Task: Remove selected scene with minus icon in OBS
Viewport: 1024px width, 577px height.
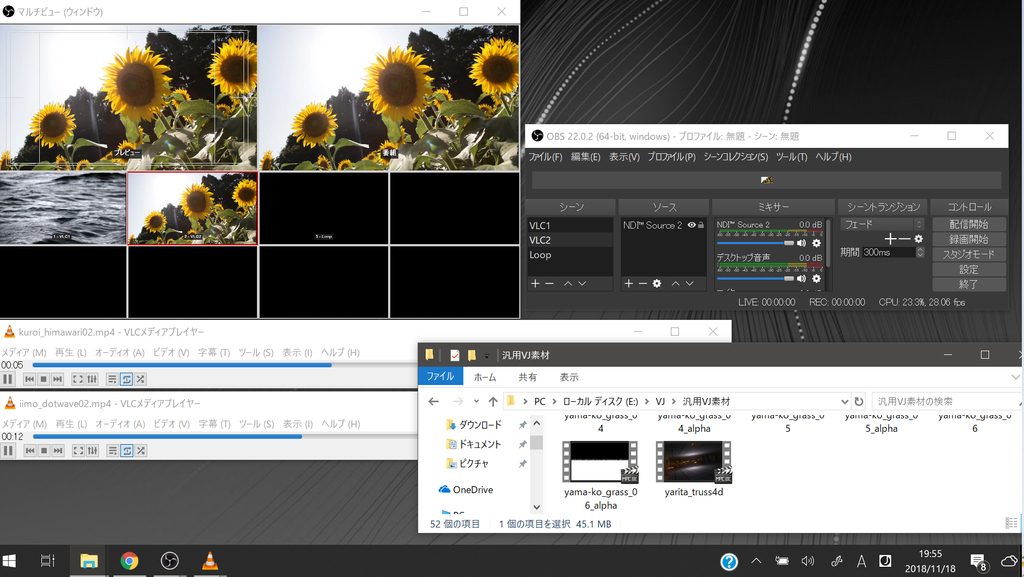Action: 549,283
